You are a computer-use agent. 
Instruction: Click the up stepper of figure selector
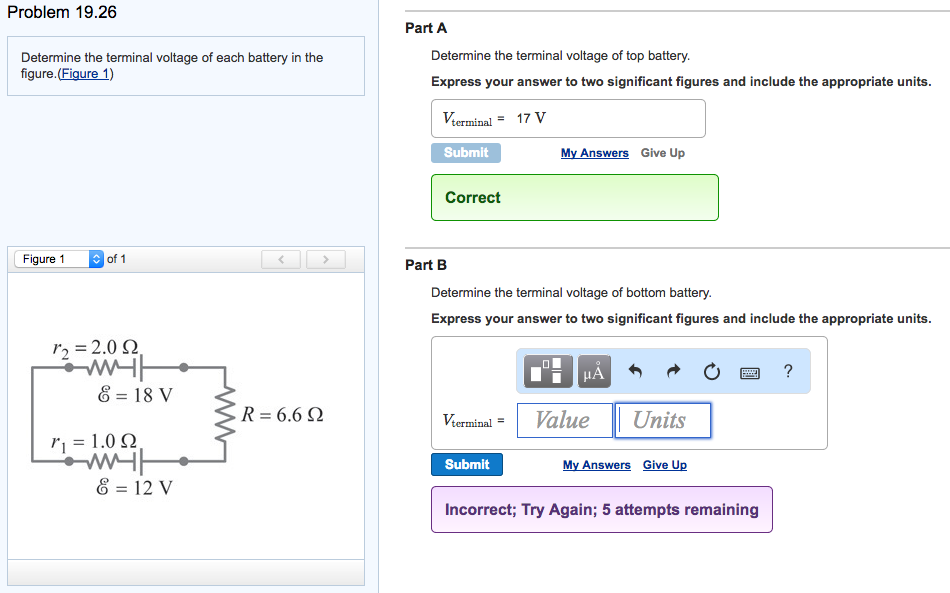point(95,254)
